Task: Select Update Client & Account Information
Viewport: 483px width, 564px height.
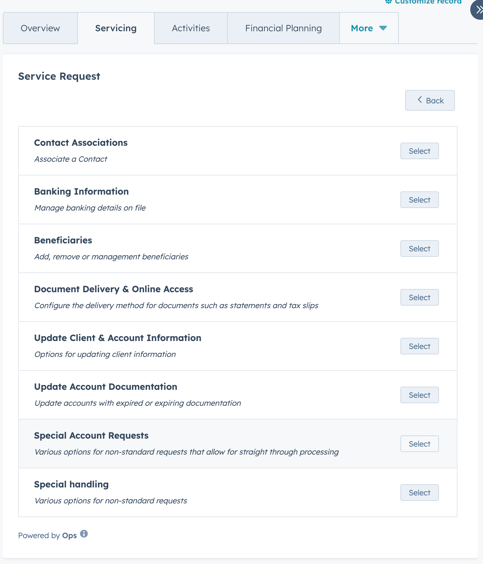Action: [419, 346]
